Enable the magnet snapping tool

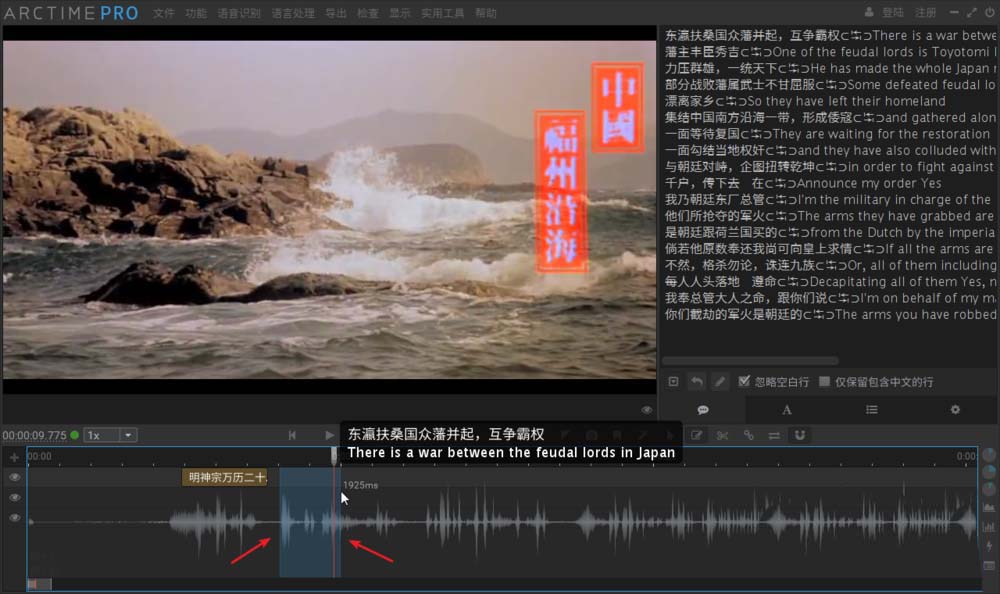pos(800,435)
